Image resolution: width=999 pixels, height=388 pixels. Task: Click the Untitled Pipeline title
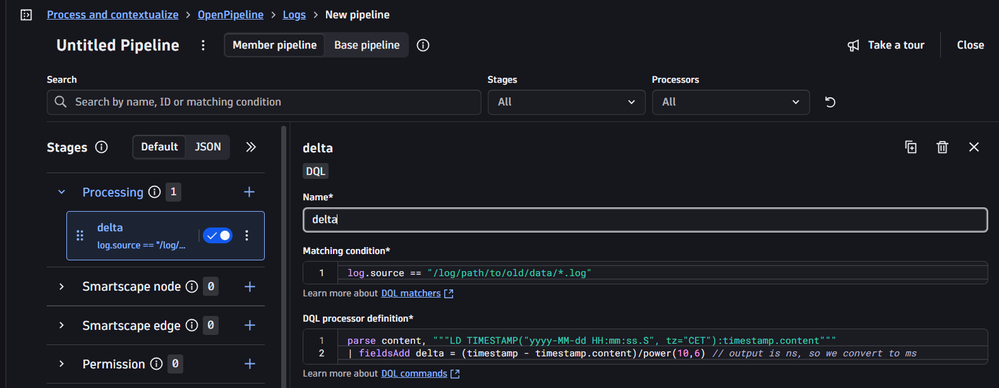pos(118,45)
